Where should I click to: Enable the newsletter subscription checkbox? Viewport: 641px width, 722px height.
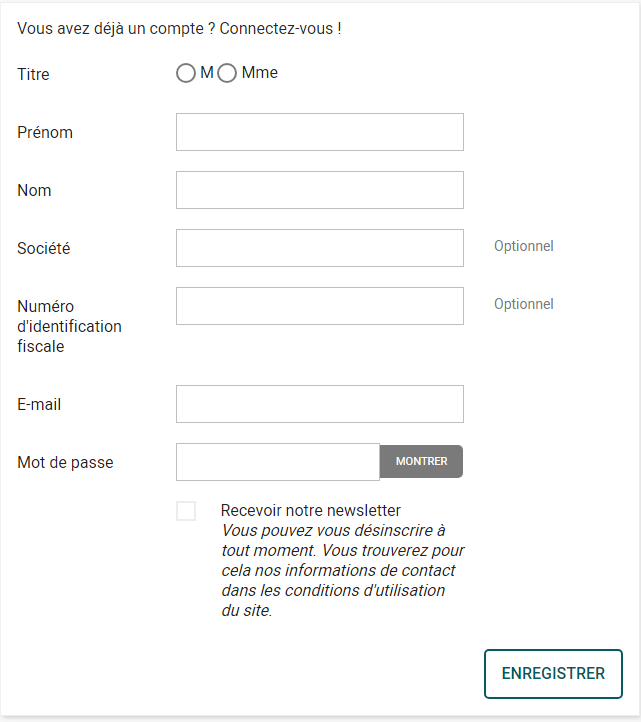point(186,511)
